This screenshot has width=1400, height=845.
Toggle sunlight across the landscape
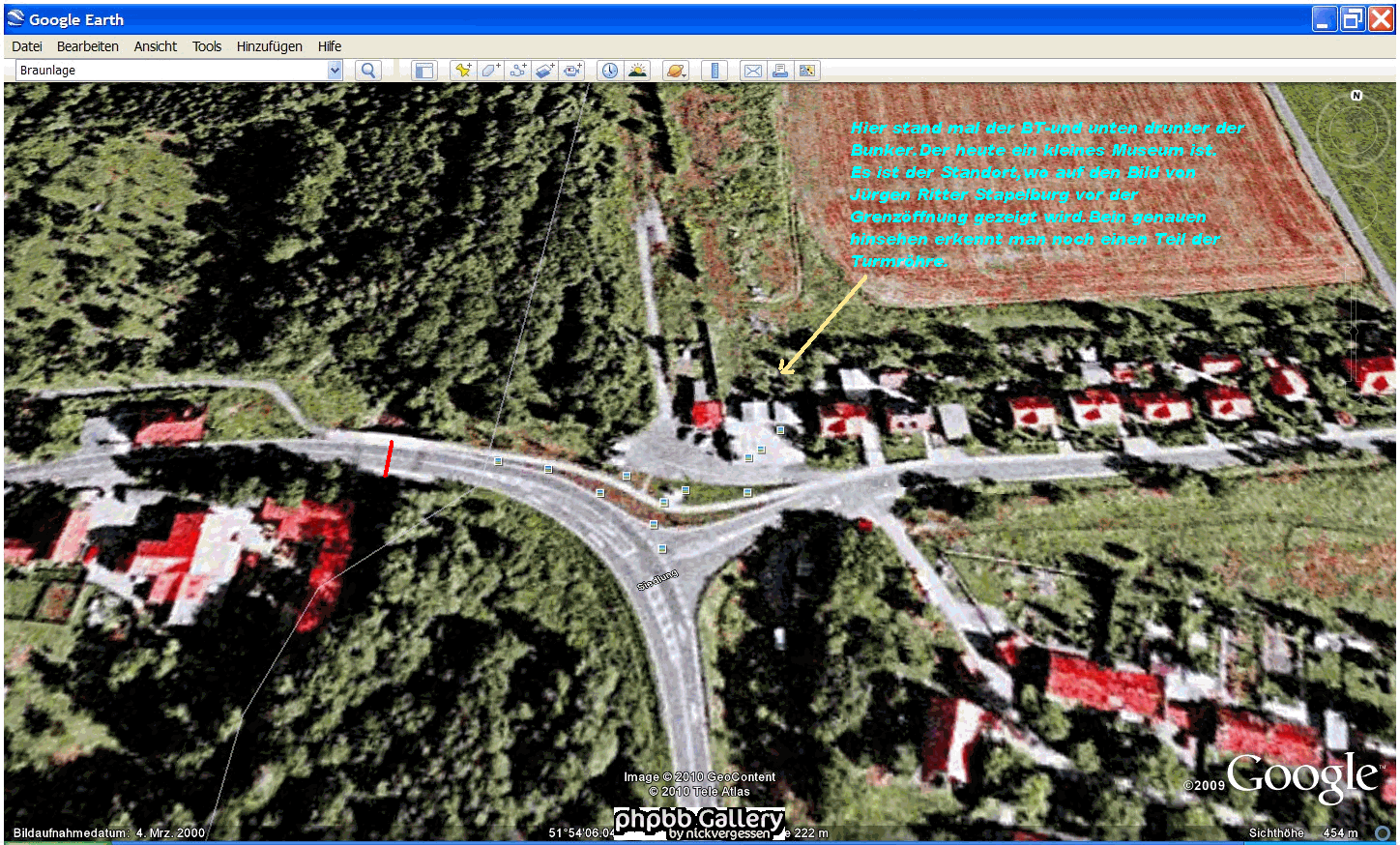click(x=637, y=71)
